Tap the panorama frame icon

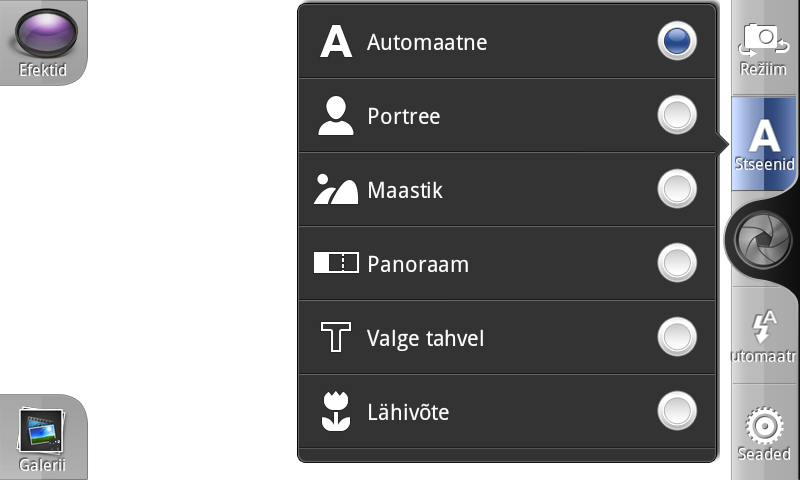click(x=336, y=263)
